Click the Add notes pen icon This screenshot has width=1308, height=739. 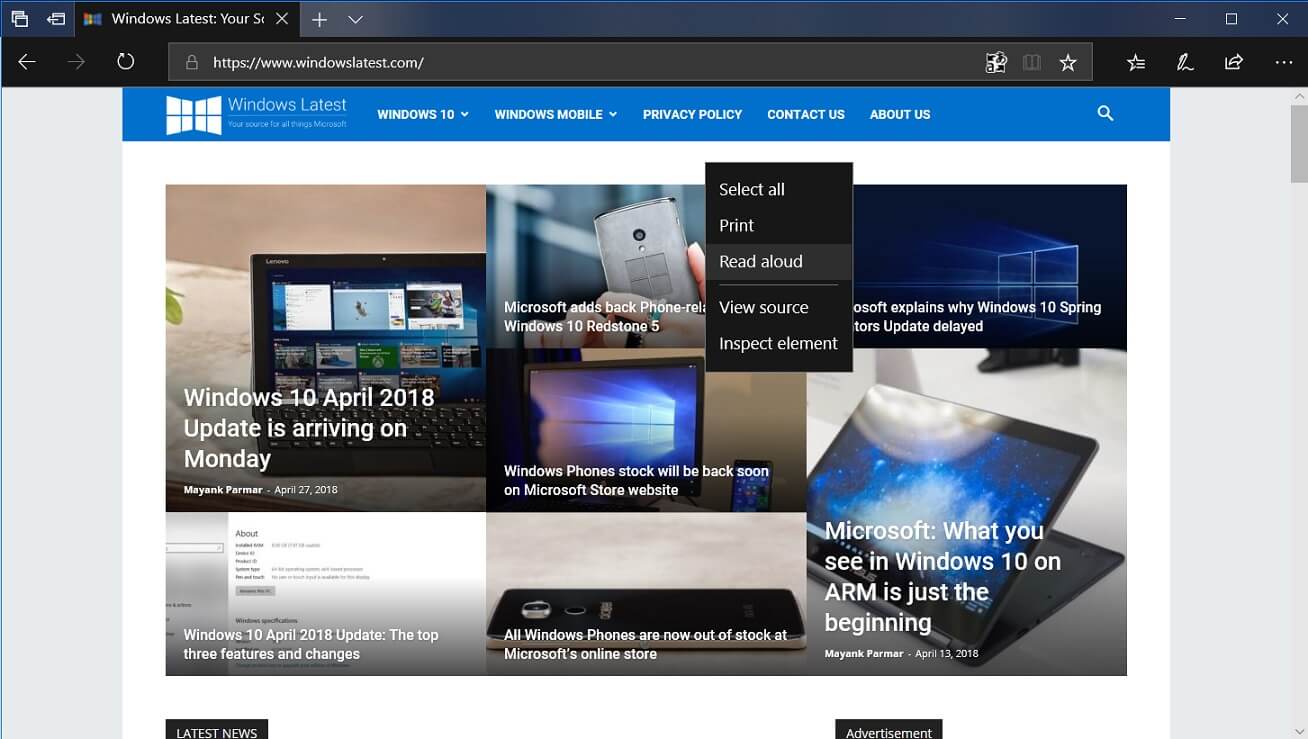(x=1185, y=62)
